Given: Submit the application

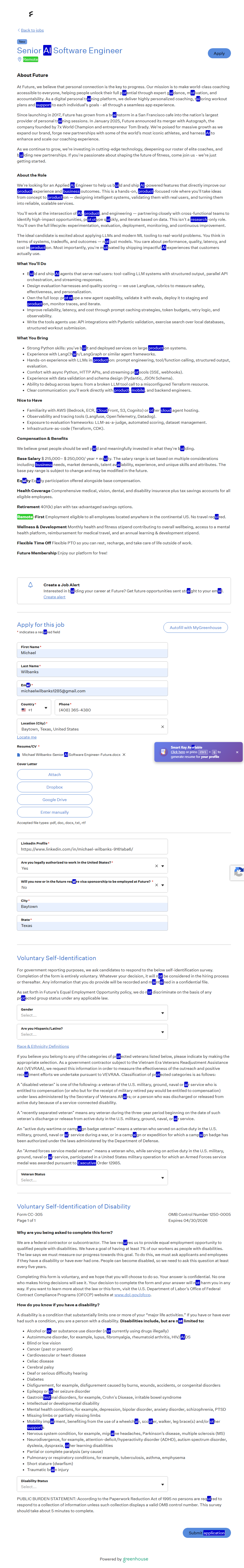Looking at the screenshot, I should coord(206,1533).
